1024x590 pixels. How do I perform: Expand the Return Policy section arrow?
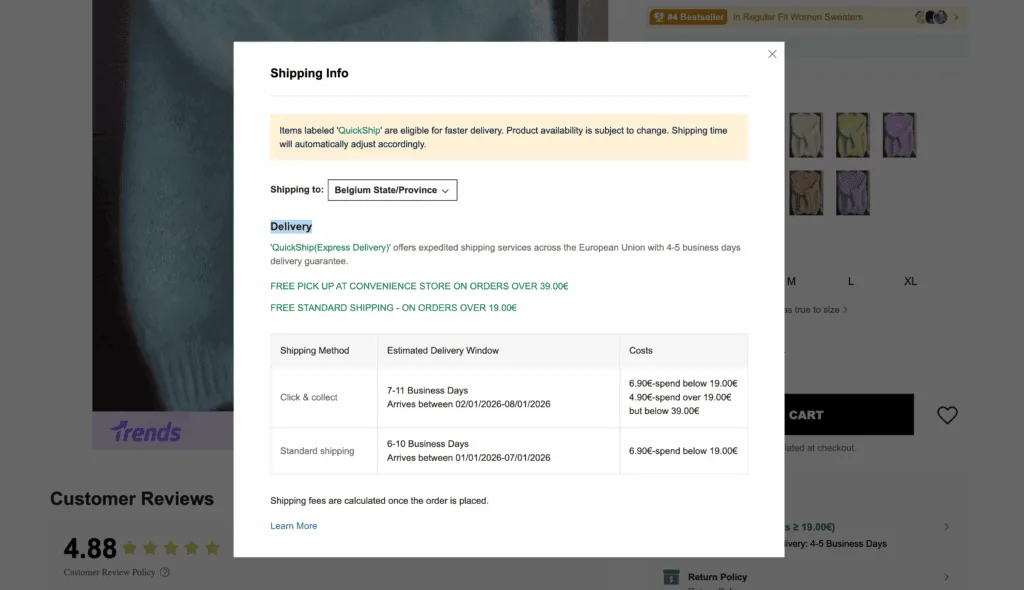(x=946, y=577)
